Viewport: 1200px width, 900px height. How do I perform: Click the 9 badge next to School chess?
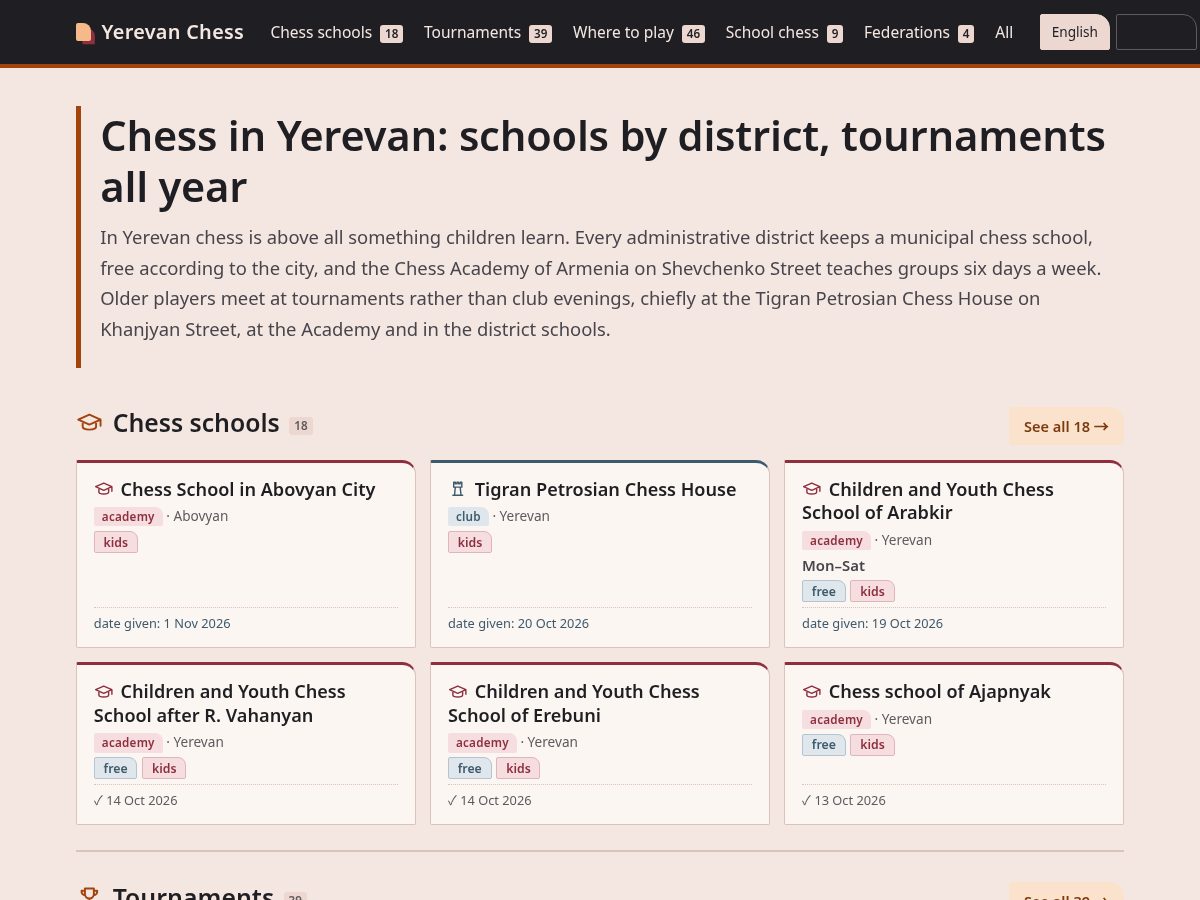(835, 34)
